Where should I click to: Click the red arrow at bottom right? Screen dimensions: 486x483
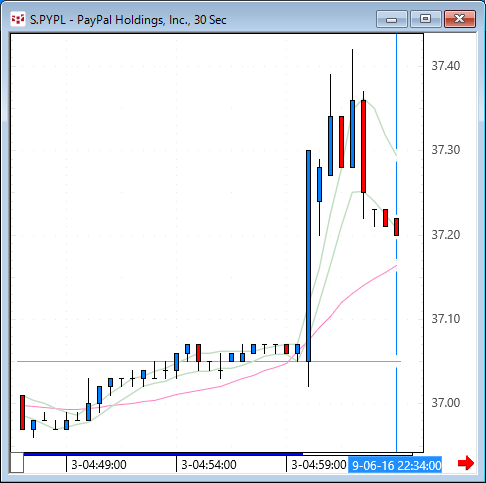pyautogui.click(x=466, y=463)
